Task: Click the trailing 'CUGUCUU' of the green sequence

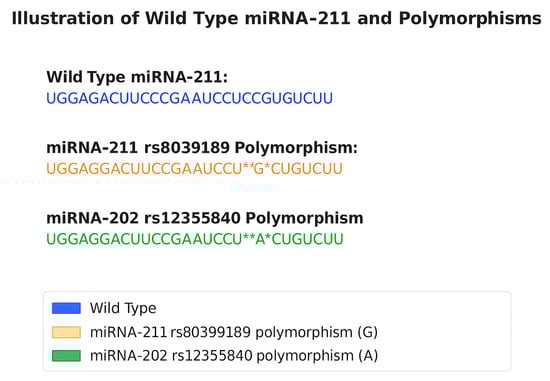Action: click(x=308, y=239)
